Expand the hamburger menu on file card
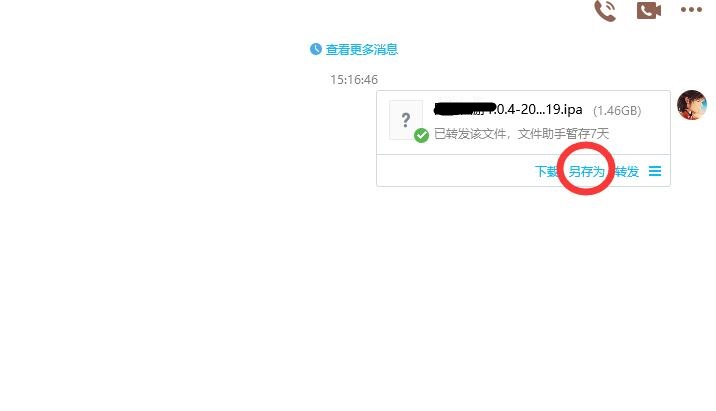 655,171
